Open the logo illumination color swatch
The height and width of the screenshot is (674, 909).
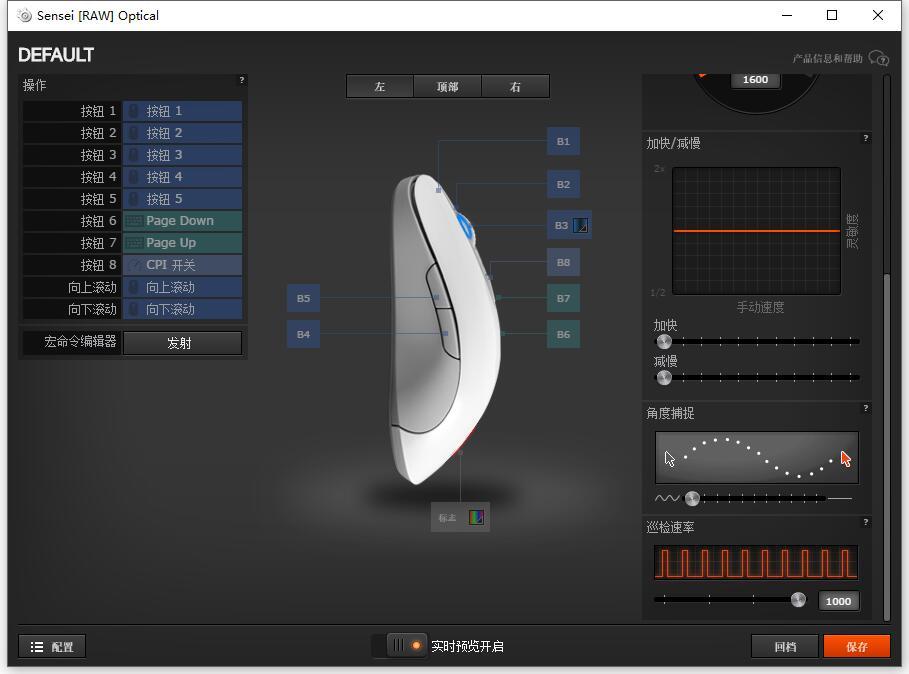click(476, 517)
